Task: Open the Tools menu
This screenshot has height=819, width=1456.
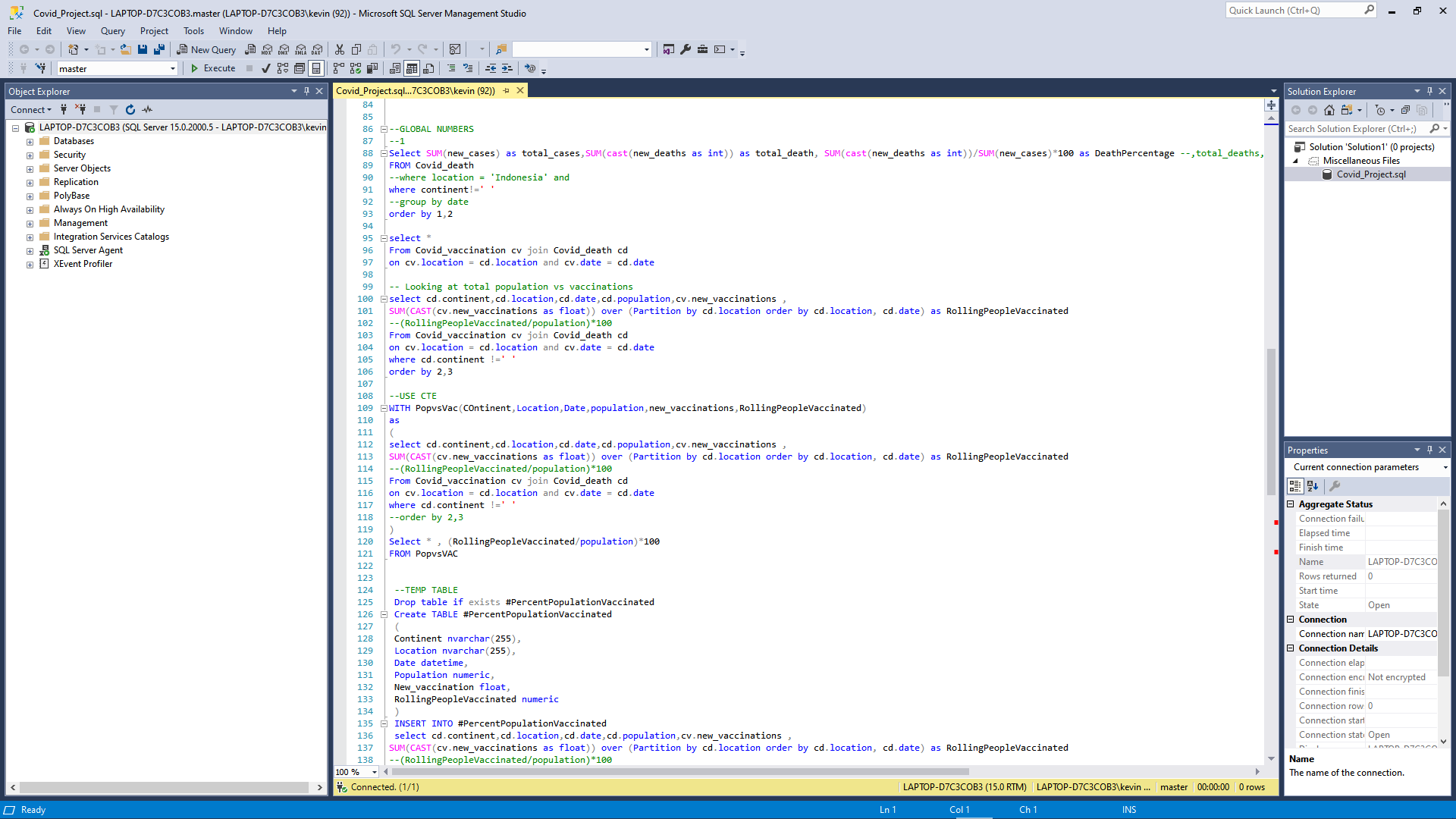Action: tap(193, 31)
